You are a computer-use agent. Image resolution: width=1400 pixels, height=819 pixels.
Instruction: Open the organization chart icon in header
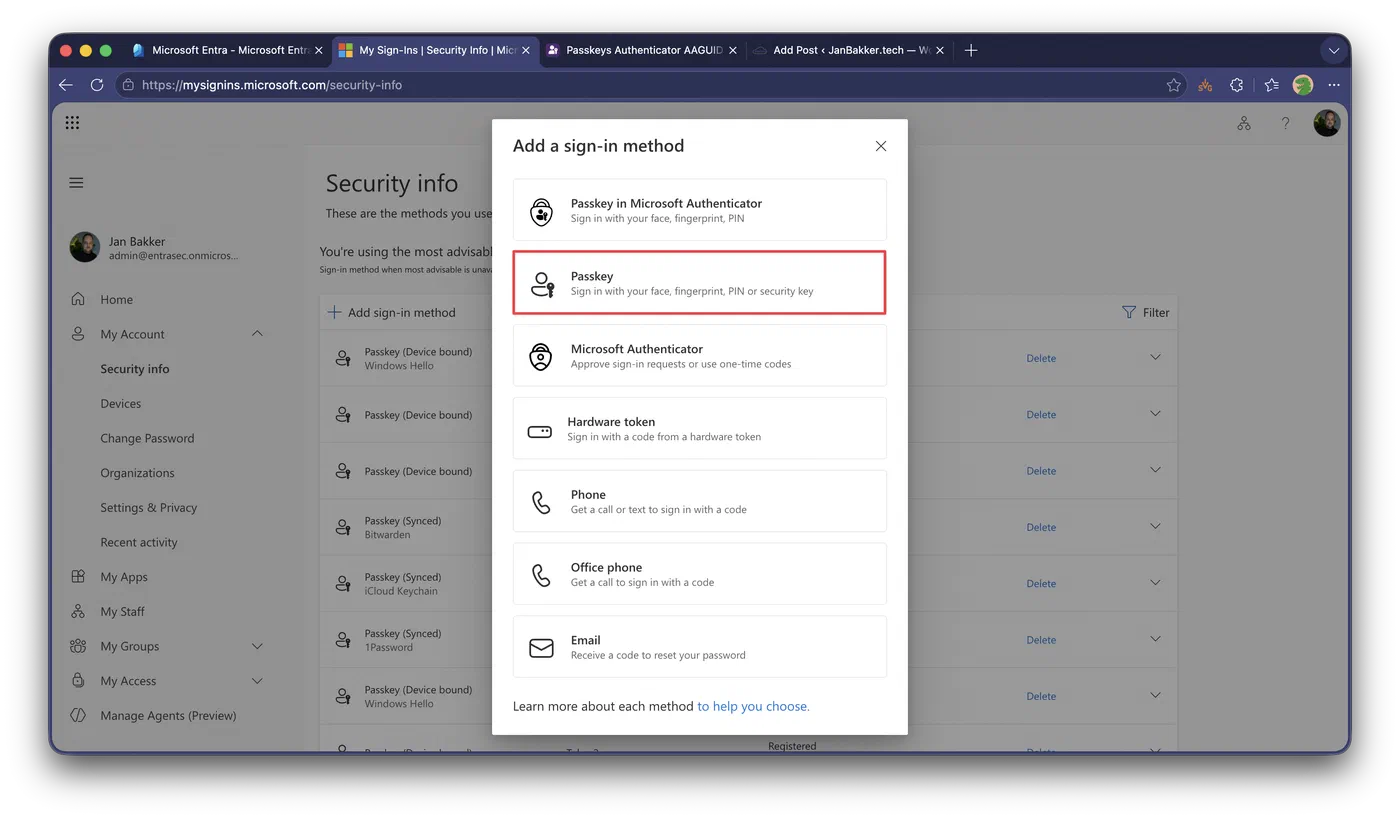1244,123
